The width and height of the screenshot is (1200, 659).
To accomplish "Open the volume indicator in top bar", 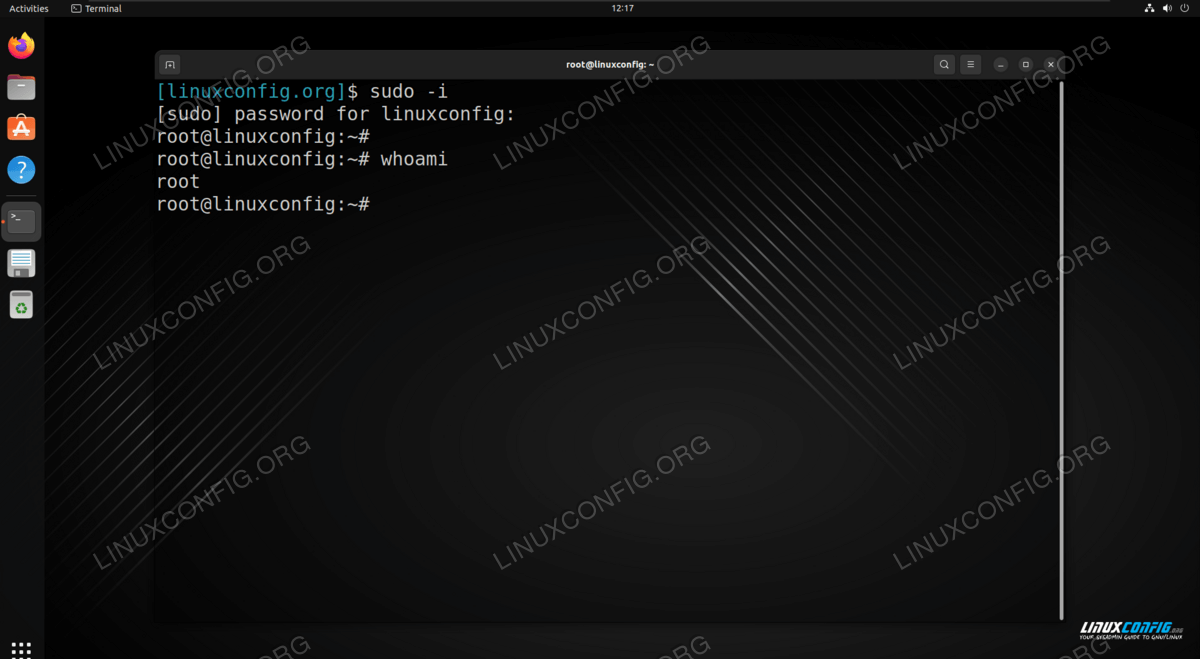I will coord(1167,8).
